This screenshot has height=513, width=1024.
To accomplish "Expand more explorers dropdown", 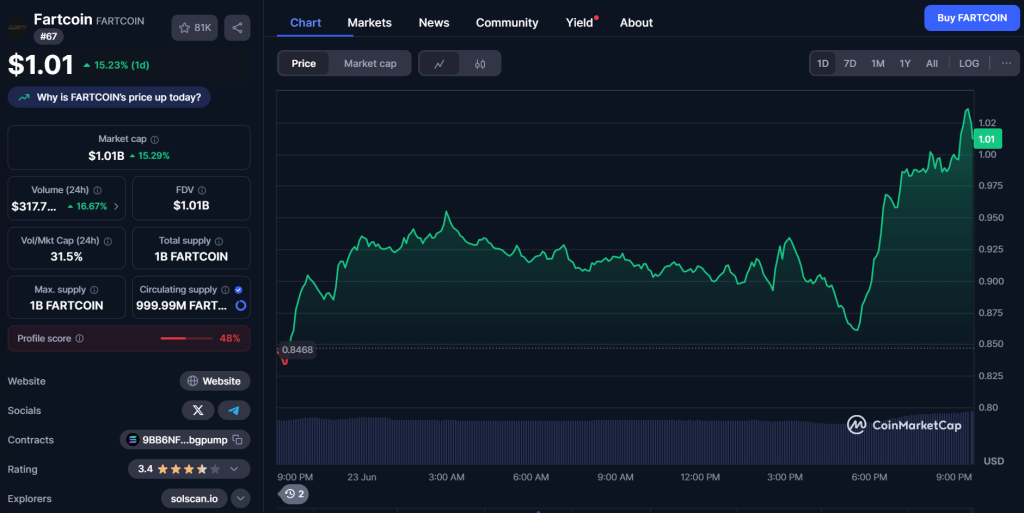I will point(240,499).
